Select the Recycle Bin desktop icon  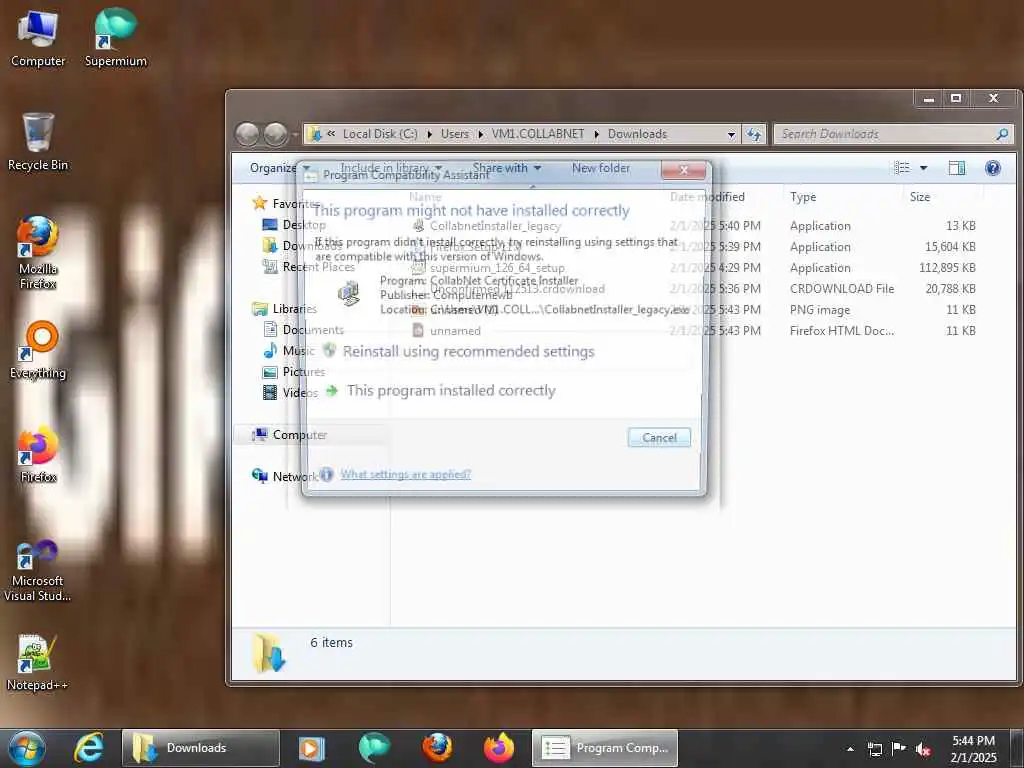pos(37,142)
